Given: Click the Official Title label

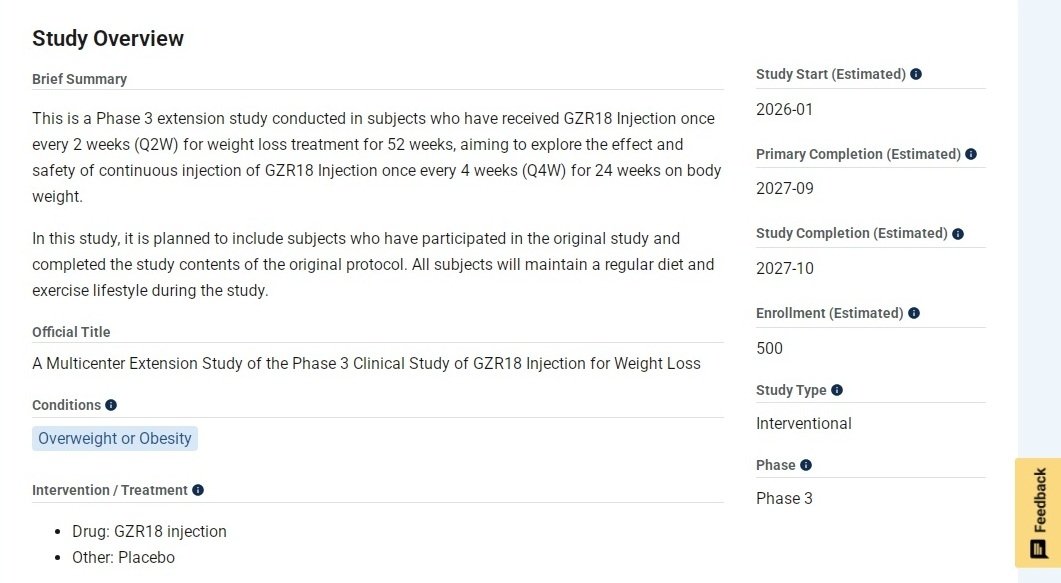Looking at the screenshot, I should point(71,332).
